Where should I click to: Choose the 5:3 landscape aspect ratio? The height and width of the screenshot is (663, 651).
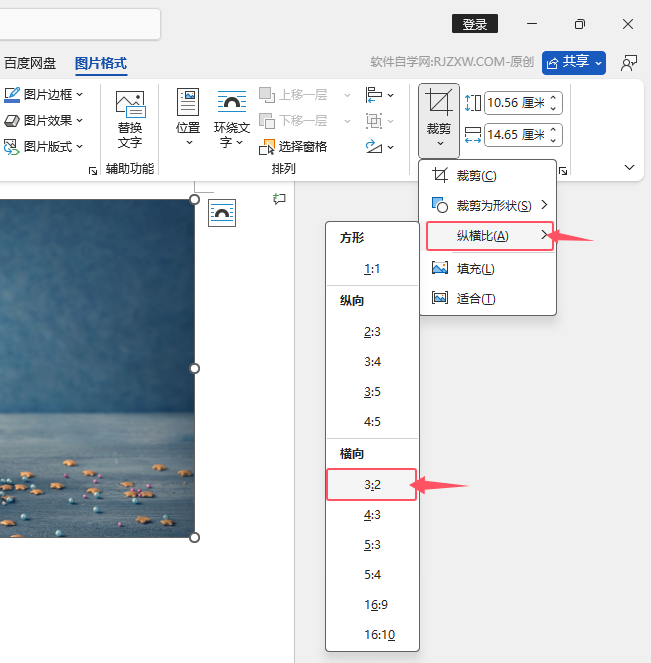pos(372,545)
